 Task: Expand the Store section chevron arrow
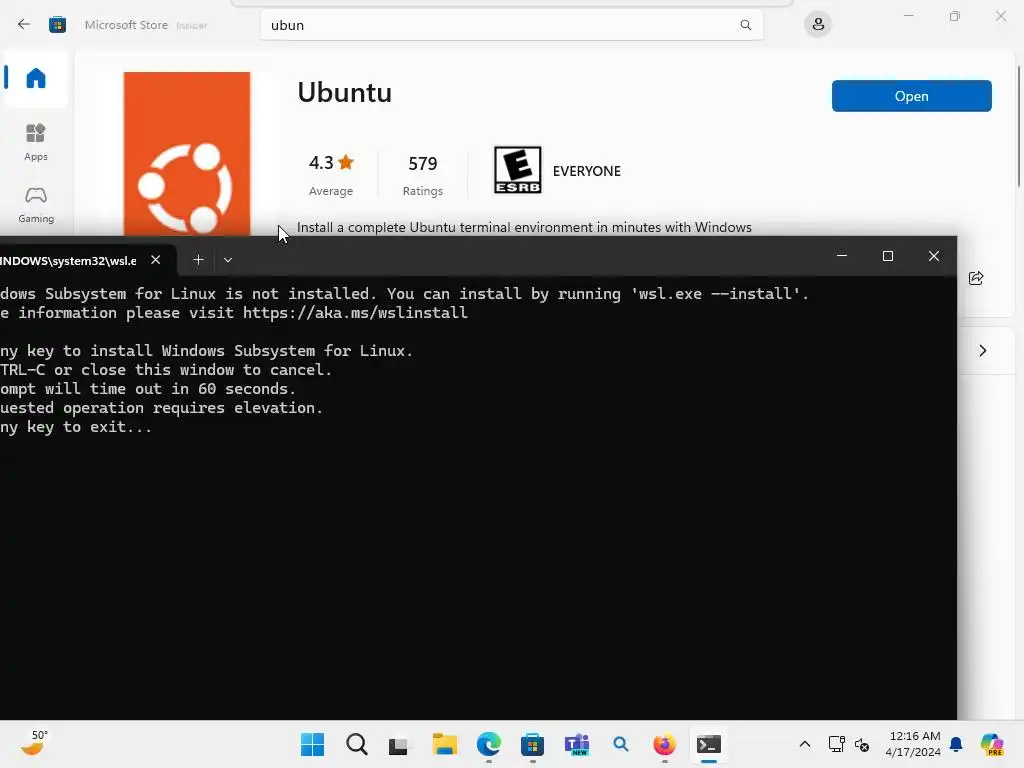click(x=983, y=351)
